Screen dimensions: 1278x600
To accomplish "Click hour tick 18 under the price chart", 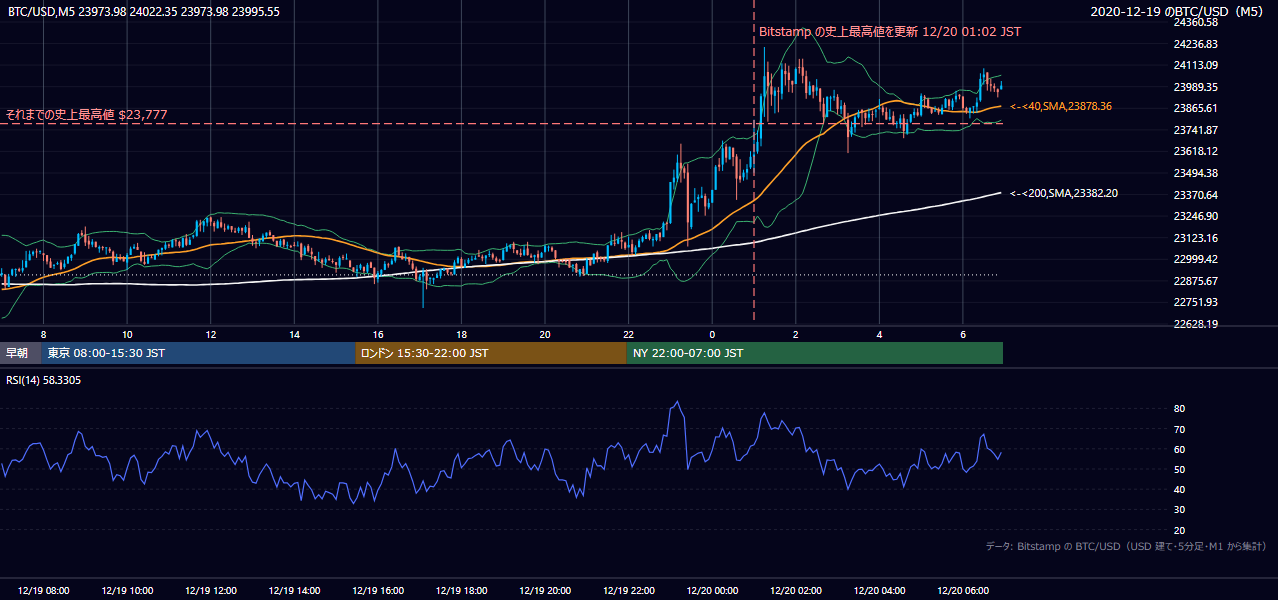I will [x=461, y=334].
